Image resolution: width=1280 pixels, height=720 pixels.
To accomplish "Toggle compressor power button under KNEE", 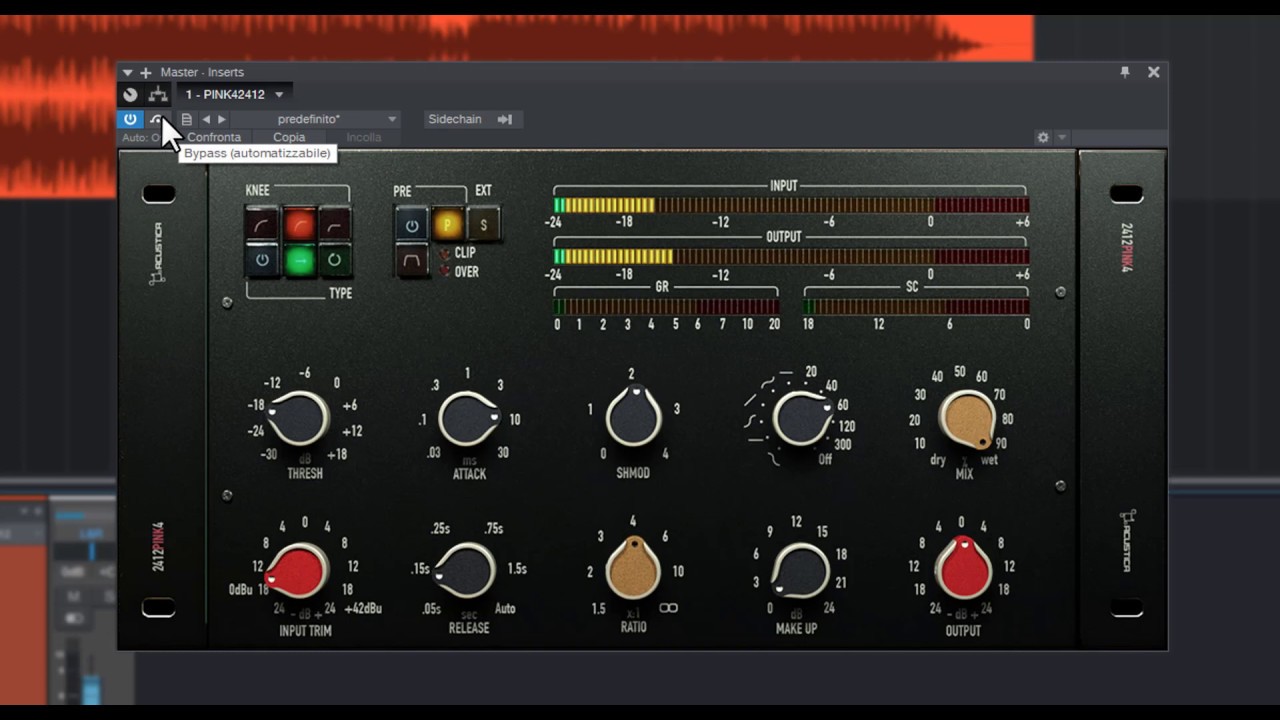I will tap(262, 260).
